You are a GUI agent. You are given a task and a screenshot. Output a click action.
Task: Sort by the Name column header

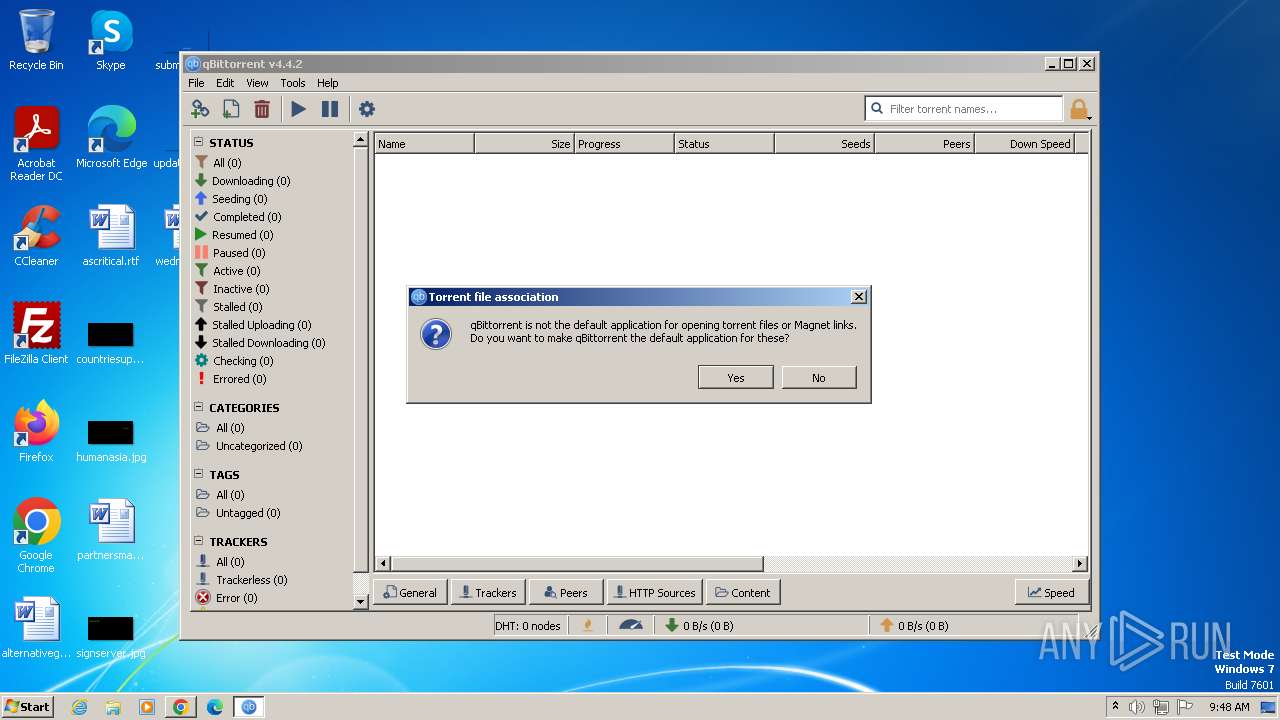pyautogui.click(x=424, y=144)
